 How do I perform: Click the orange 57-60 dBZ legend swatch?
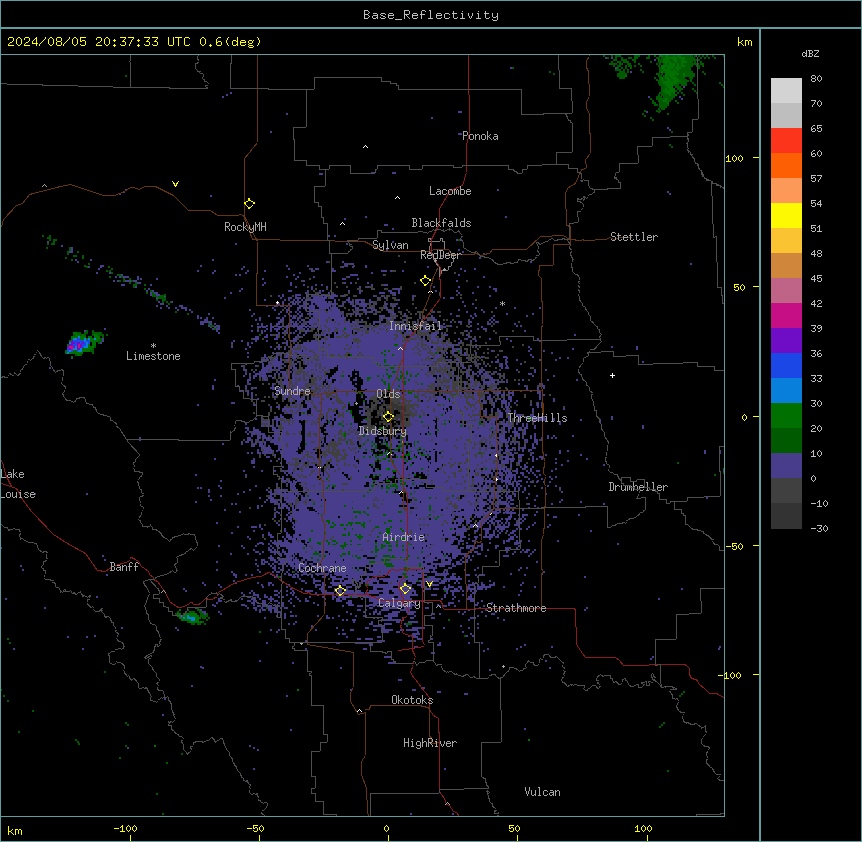pyautogui.click(x=786, y=165)
